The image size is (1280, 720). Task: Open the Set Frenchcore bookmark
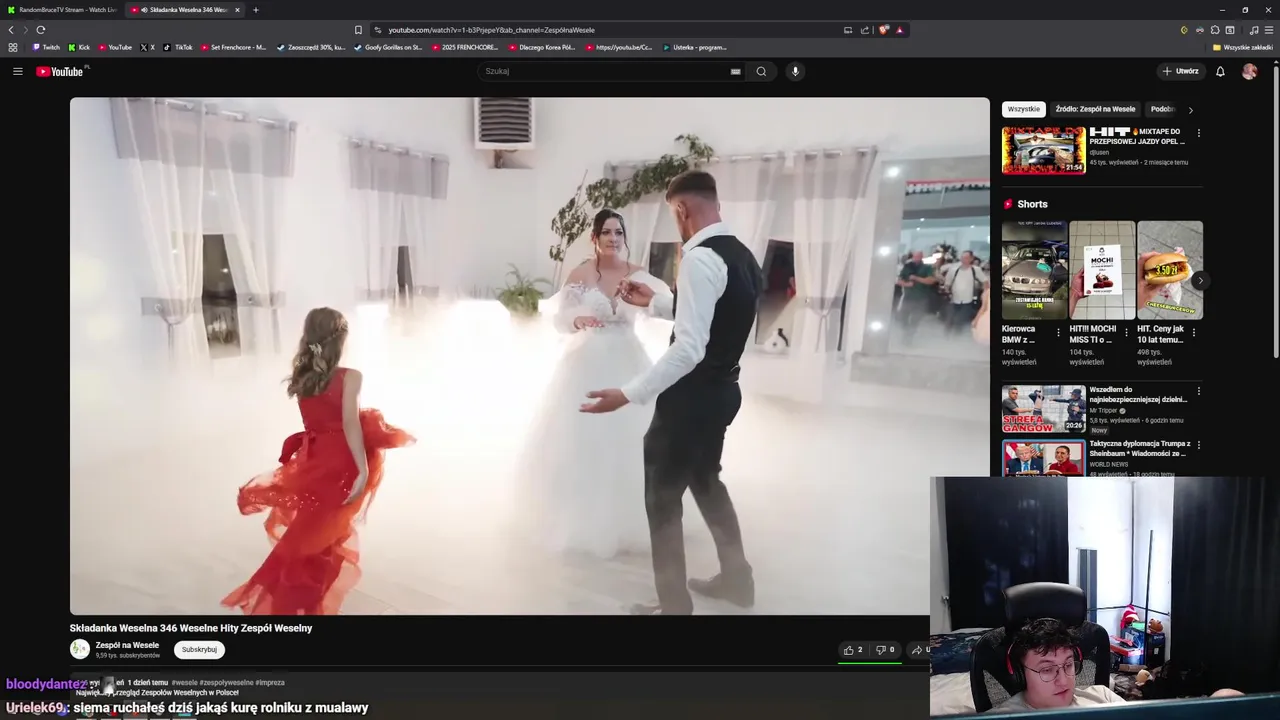pos(234,47)
